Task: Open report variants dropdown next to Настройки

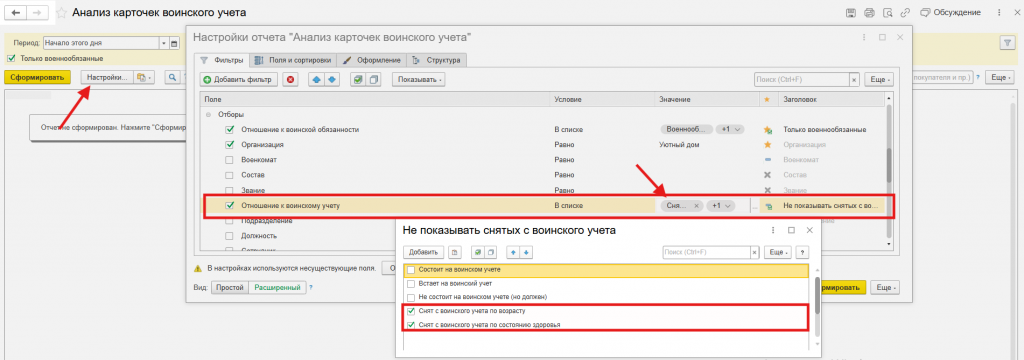Action: point(143,77)
